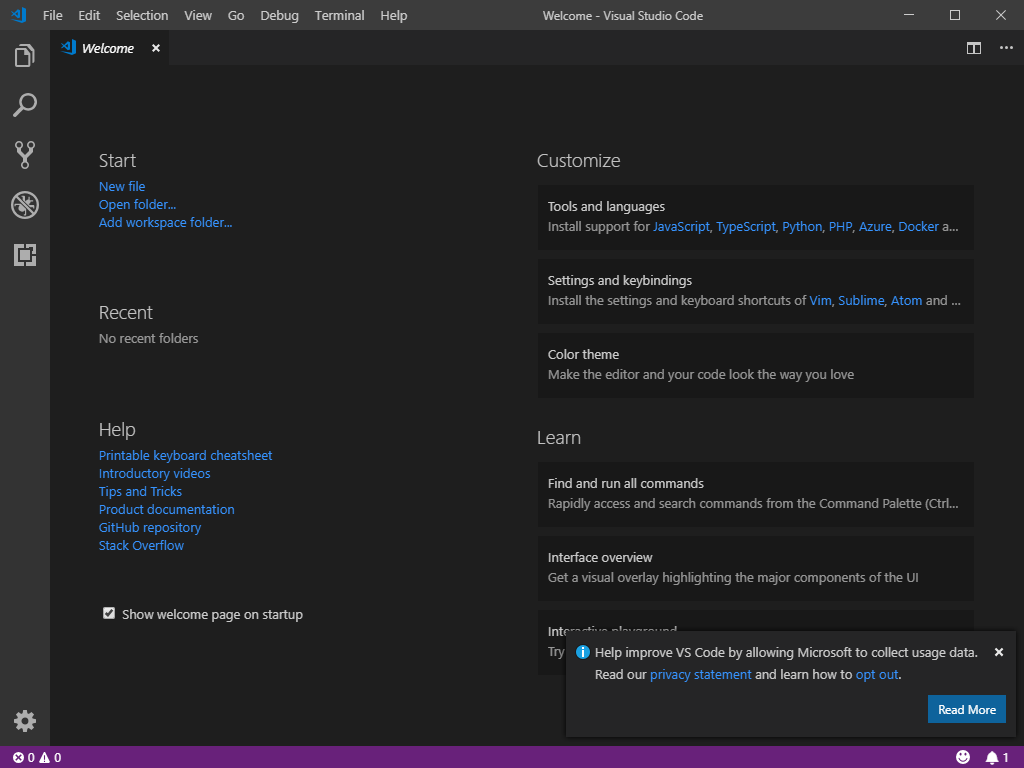
Task: Open the Selection menu
Action: pyautogui.click(x=142, y=15)
